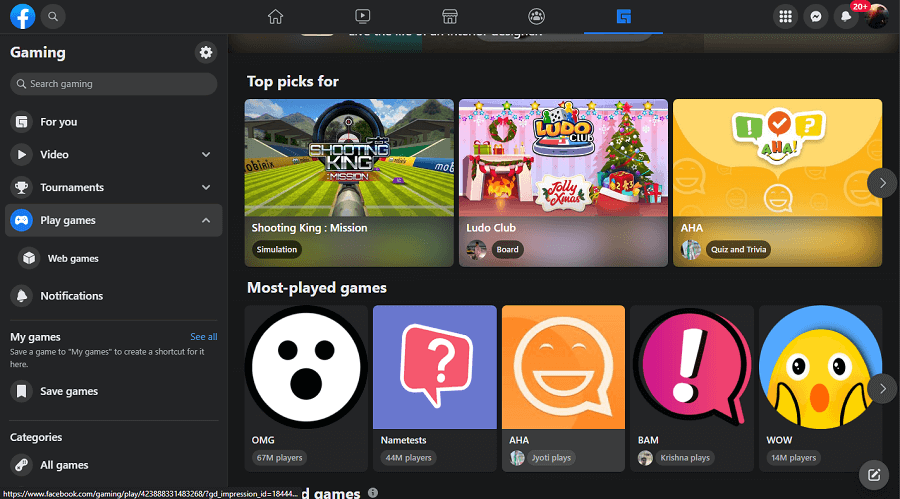Click the Quiz and Trivia tag

738,249
